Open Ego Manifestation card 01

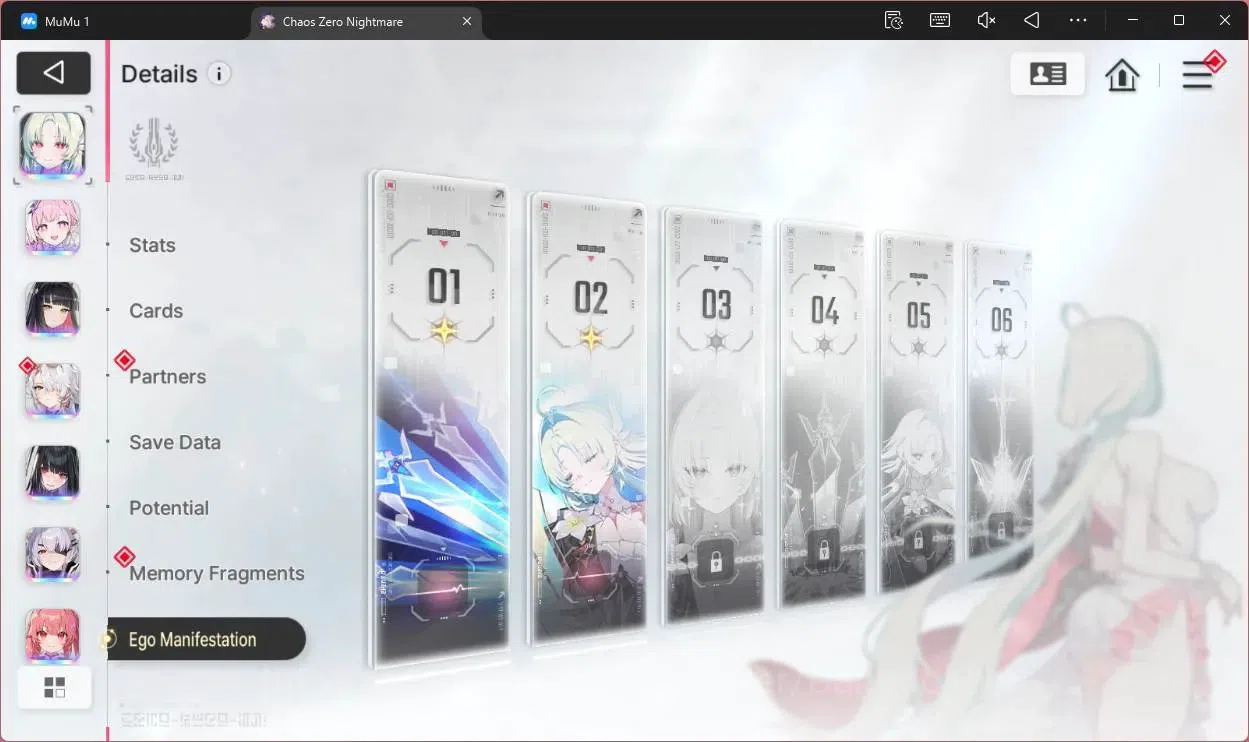click(441, 418)
